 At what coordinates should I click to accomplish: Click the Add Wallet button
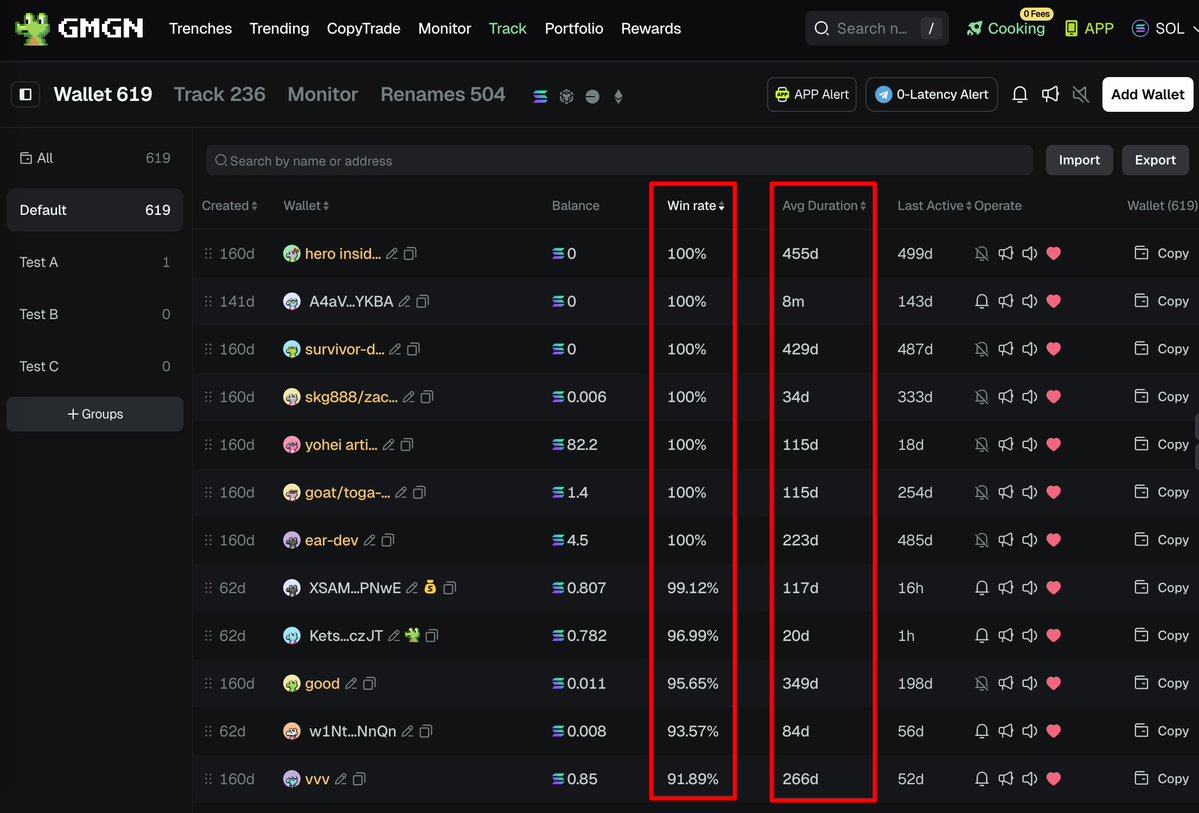pyautogui.click(x=1147, y=94)
